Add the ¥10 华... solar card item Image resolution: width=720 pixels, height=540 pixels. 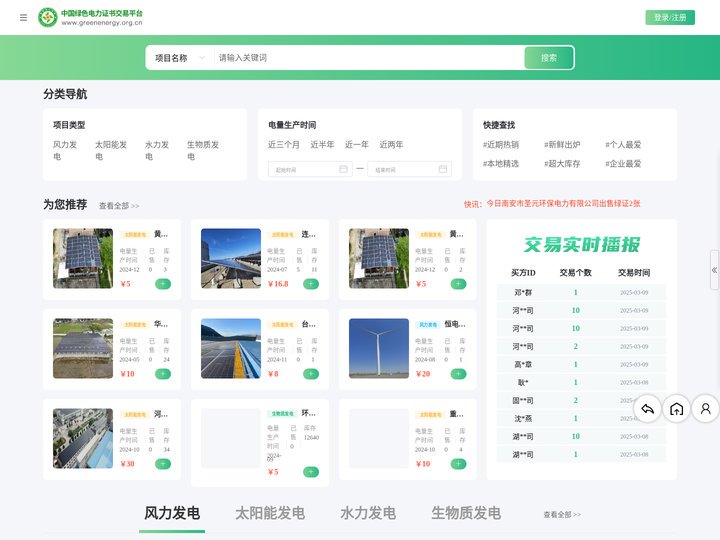pyautogui.click(x=163, y=374)
